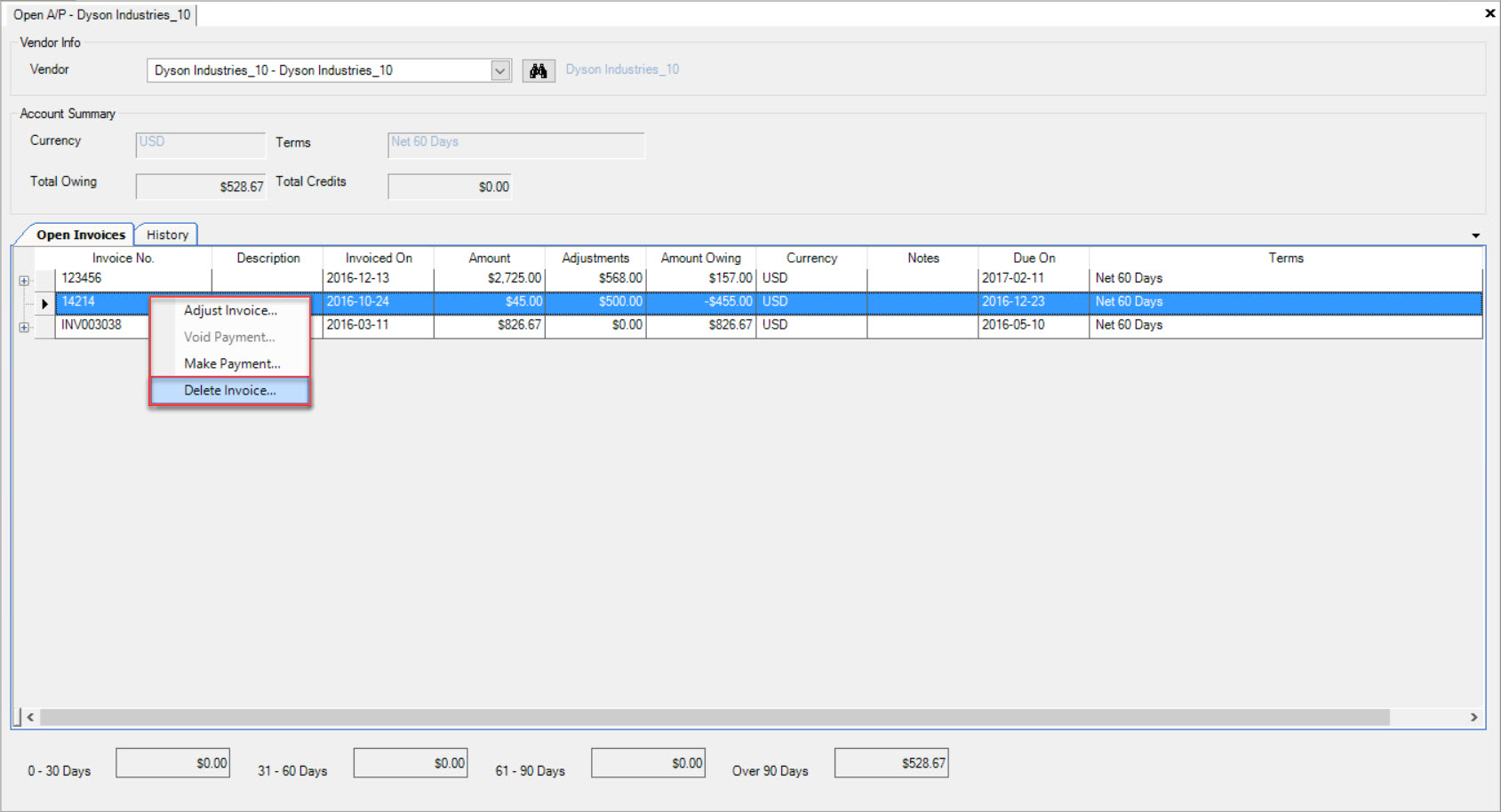Click due date 2016-12-23 cell
The image size is (1501, 812).
click(x=1034, y=301)
